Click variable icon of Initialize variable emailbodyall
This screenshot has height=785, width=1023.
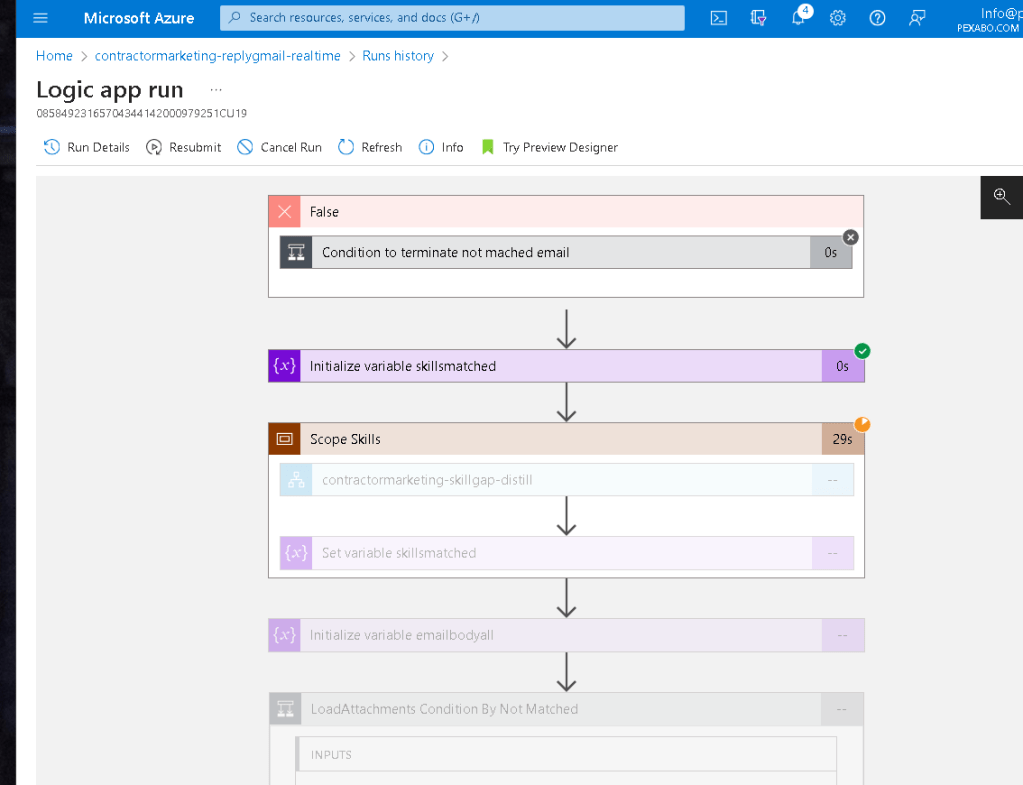(x=284, y=635)
